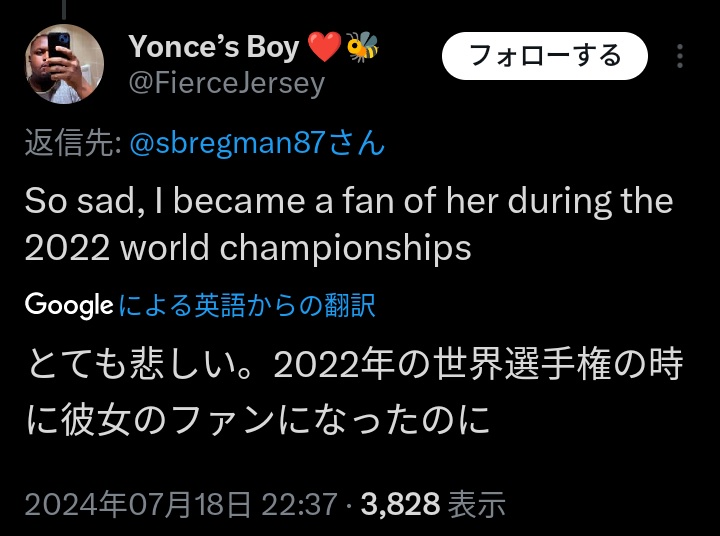
Task: Open the @FierceJersey handle link
Action: coord(227,83)
